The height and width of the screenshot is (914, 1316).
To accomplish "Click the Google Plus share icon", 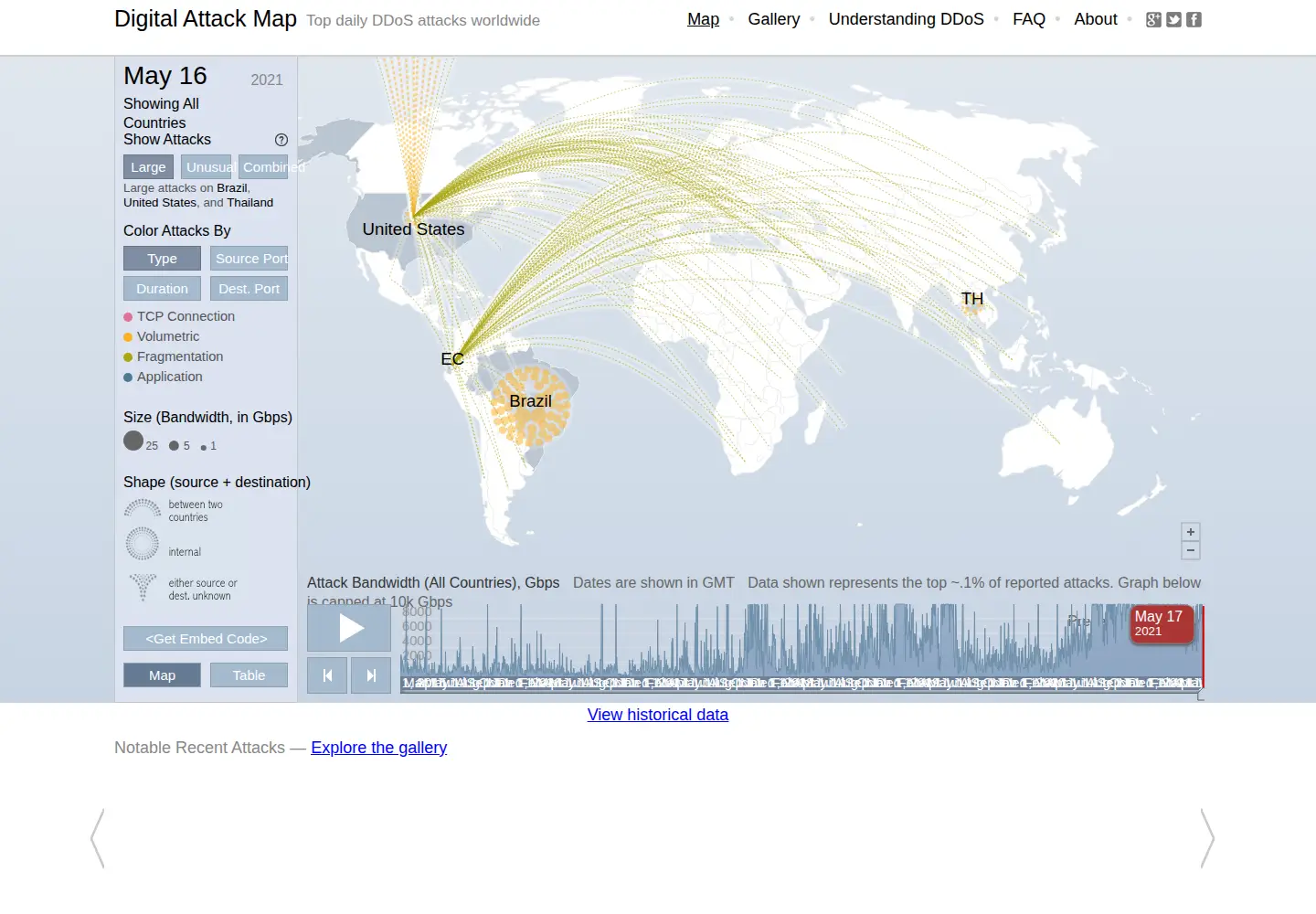I will [x=1153, y=19].
